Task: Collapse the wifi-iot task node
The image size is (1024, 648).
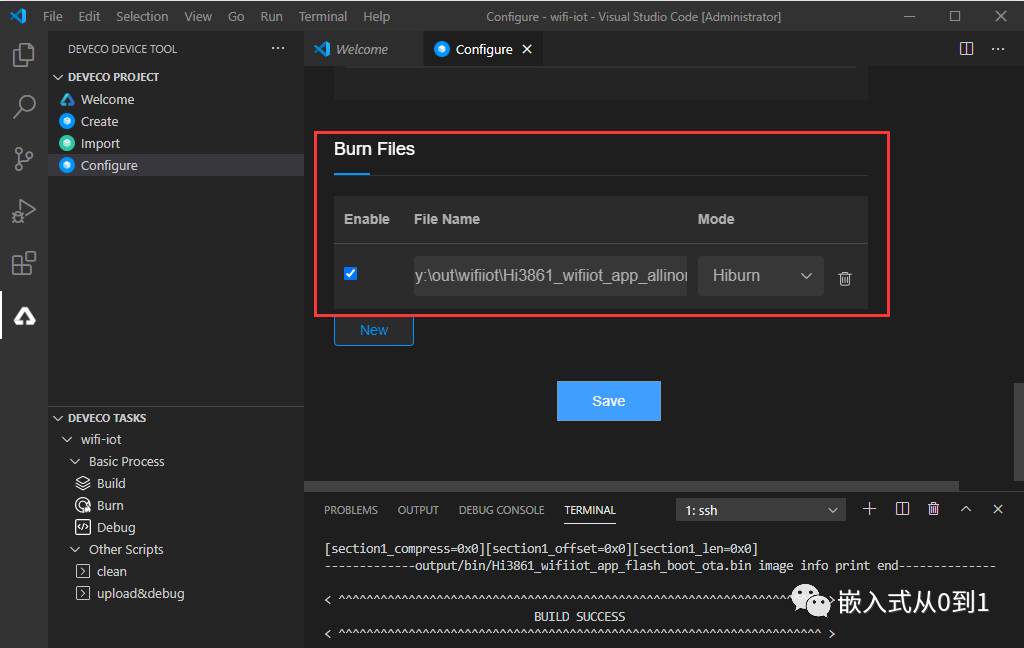Action: tap(101, 440)
